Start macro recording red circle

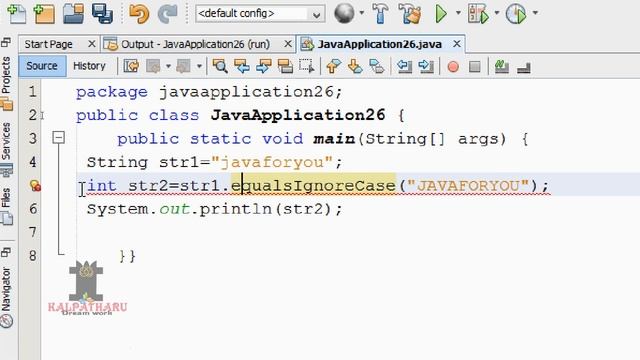[x=453, y=67]
